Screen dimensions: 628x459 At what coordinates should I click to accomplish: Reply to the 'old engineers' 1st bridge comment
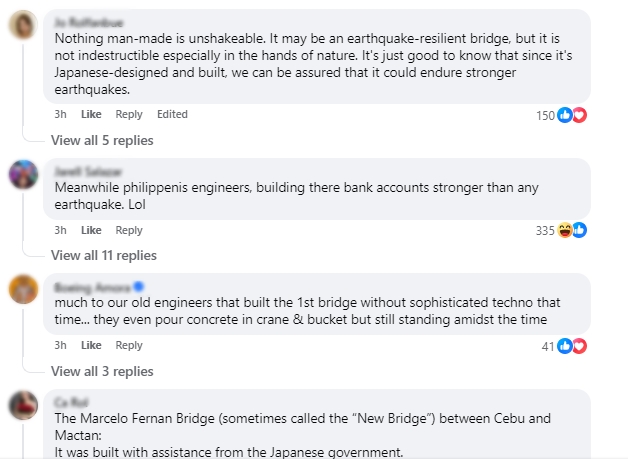tap(129, 346)
